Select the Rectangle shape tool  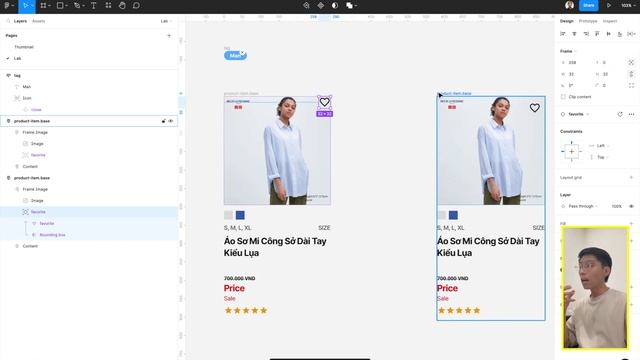pos(60,6)
